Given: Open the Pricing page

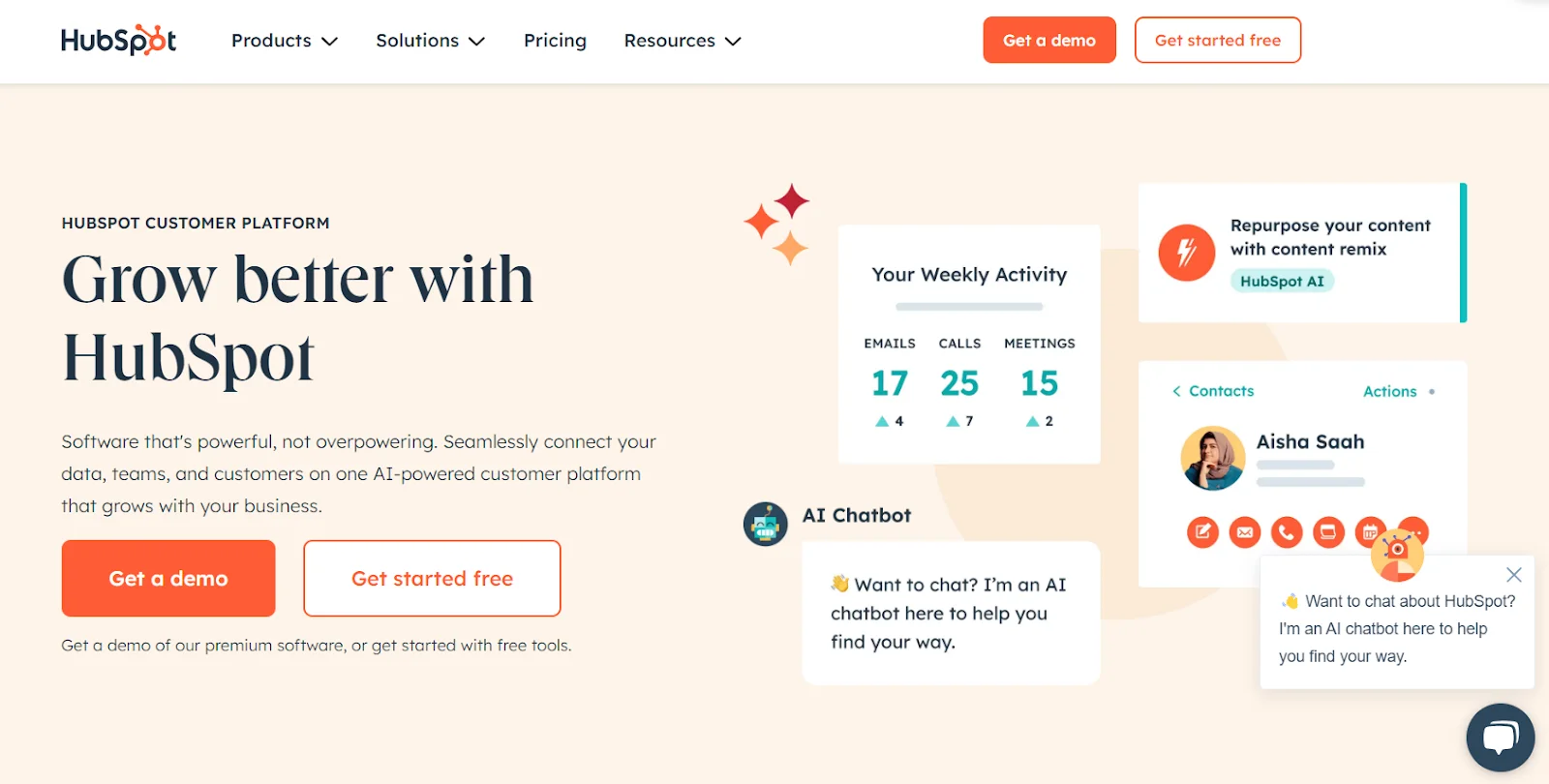Looking at the screenshot, I should click(x=555, y=41).
